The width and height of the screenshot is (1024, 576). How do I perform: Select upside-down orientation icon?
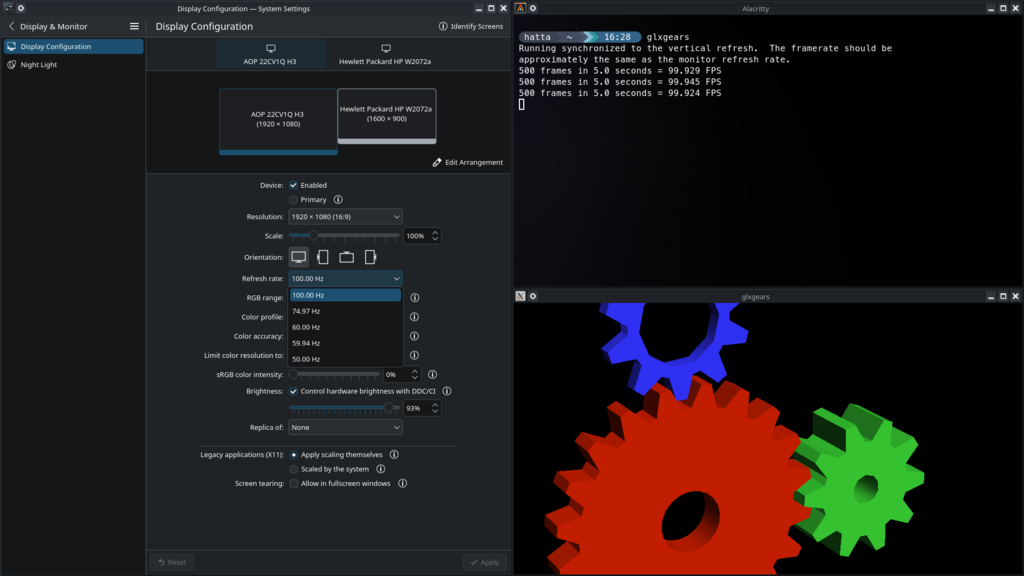(347, 257)
